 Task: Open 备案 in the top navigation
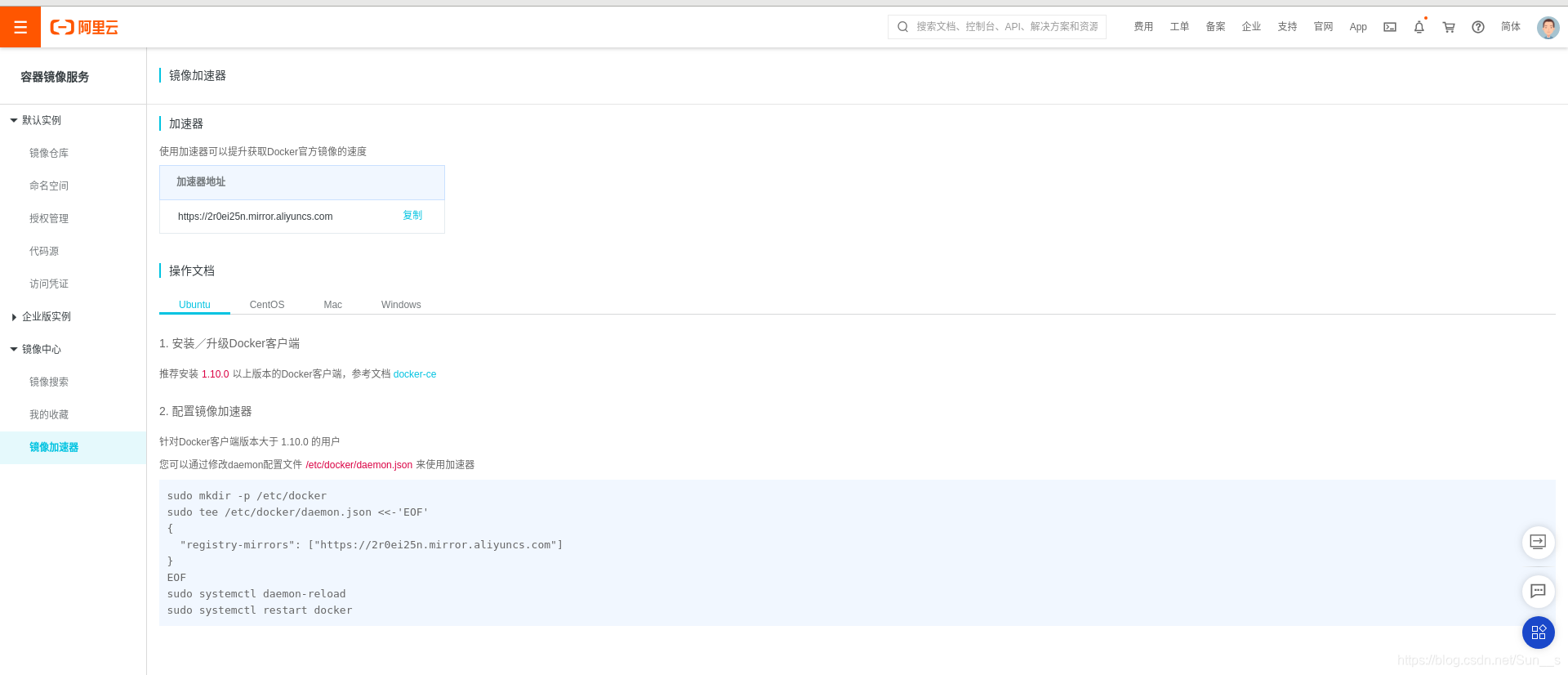point(1215,27)
